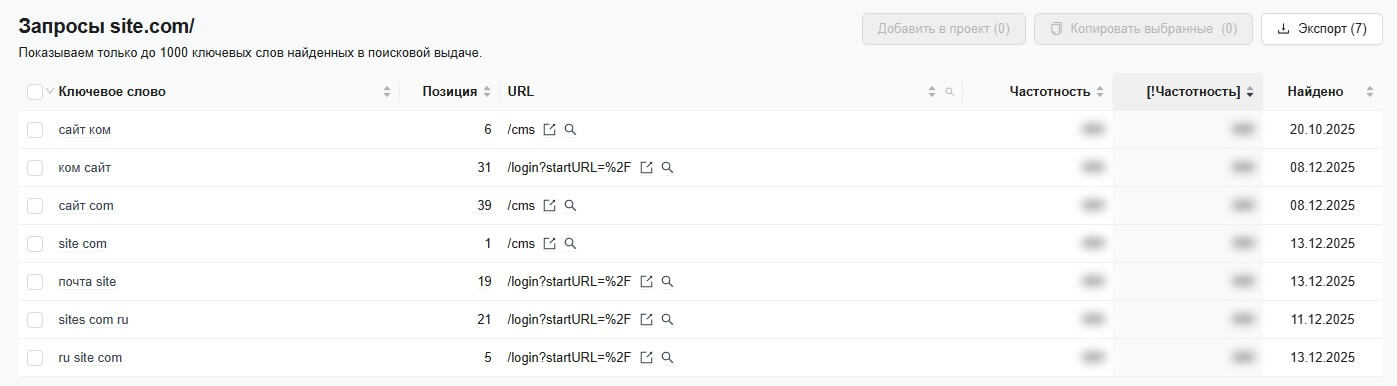Click 'Копировать выбранные (0)' button
Image resolution: width=1397 pixels, height=386 pixels.
pyautogui.click(x=1143, y=29)
